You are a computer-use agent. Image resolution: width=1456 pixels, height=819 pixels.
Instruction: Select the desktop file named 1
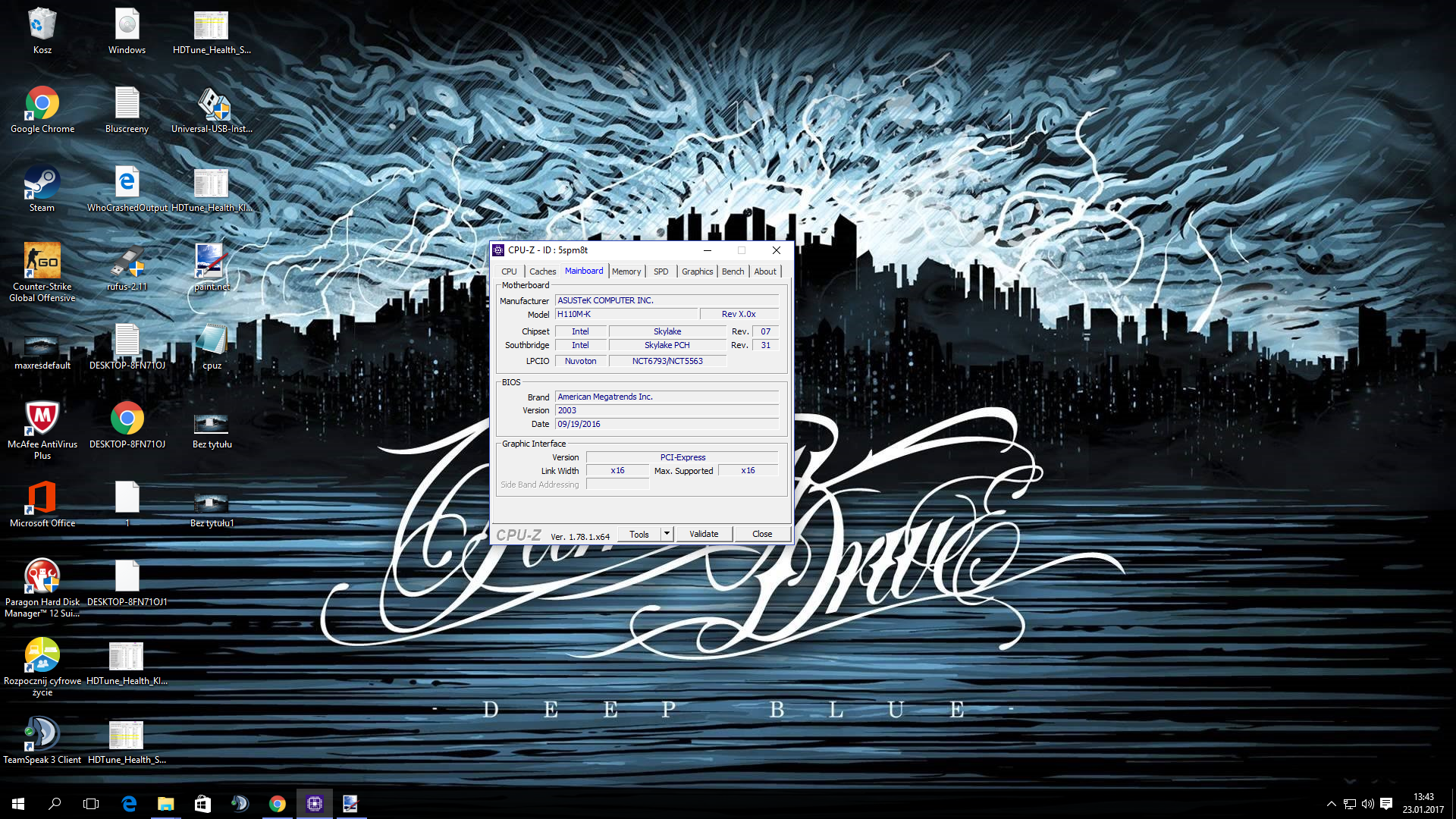coord(127,504)
